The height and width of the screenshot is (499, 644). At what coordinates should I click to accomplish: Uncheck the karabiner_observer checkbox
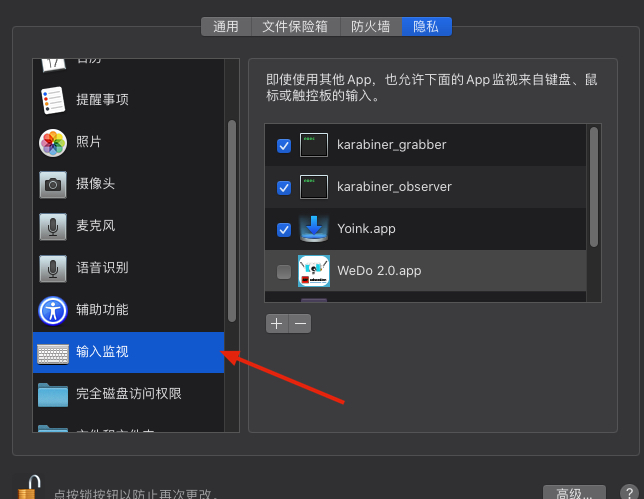tap(284, 188)
